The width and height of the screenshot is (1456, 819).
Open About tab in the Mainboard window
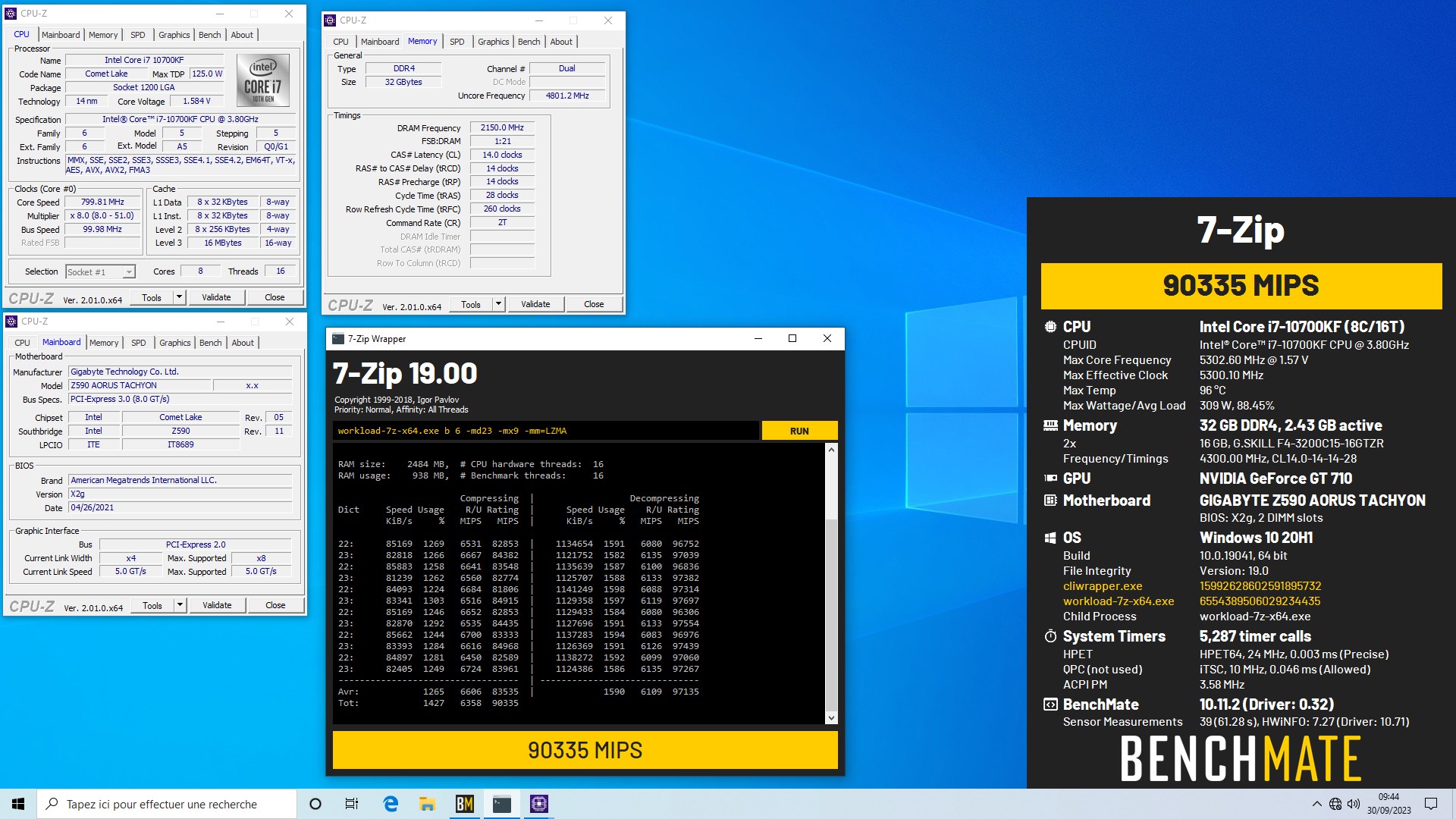(243, 343)
